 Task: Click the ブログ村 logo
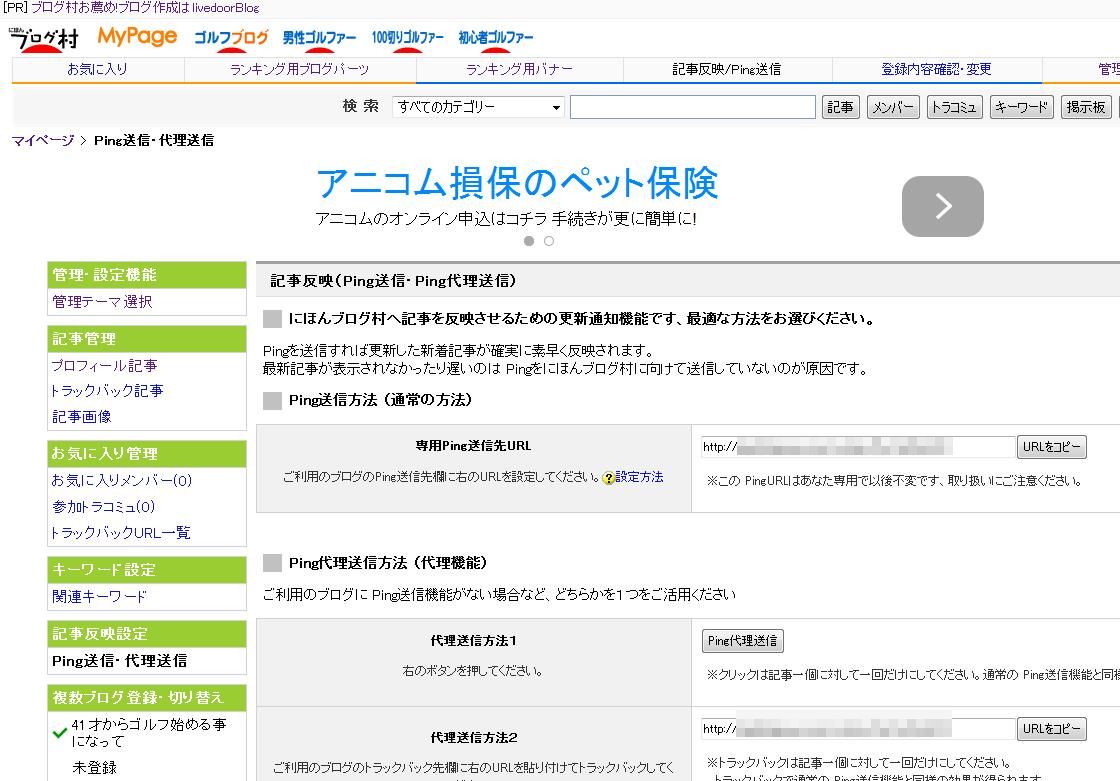(x=44, y=39)
